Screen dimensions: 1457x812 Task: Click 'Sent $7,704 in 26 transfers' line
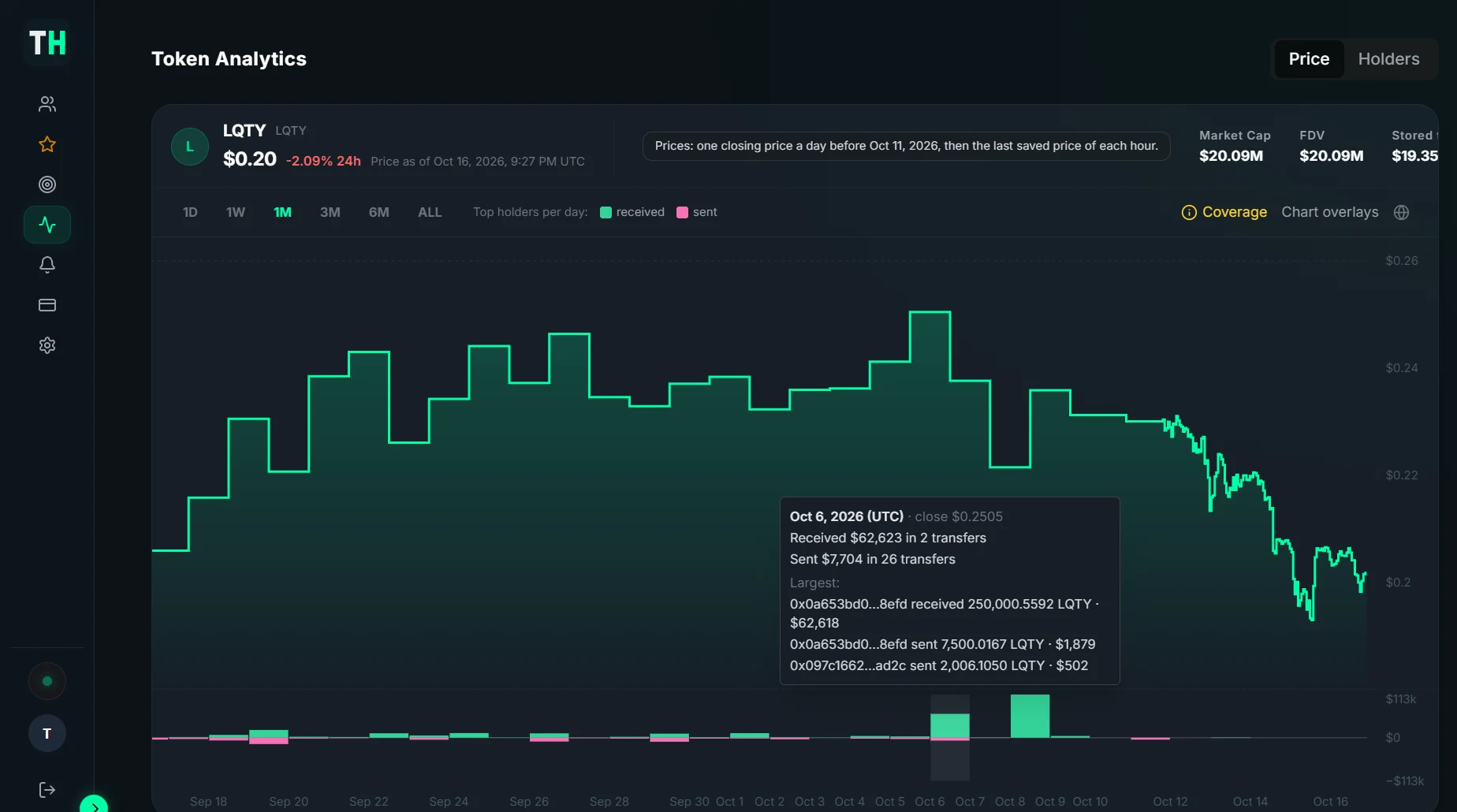click(x=873, y=559)
